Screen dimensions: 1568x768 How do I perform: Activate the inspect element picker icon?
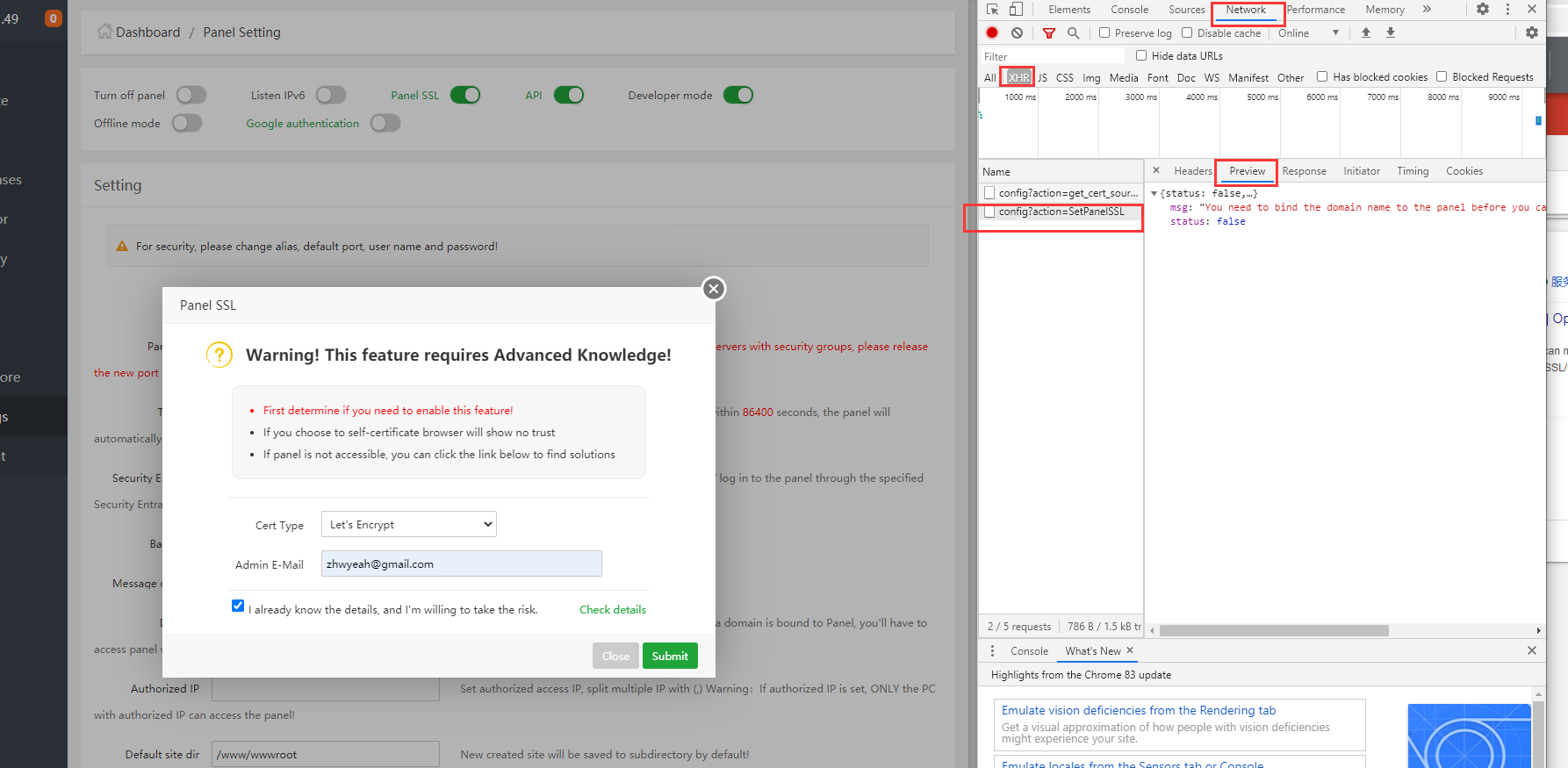[992, 10]
